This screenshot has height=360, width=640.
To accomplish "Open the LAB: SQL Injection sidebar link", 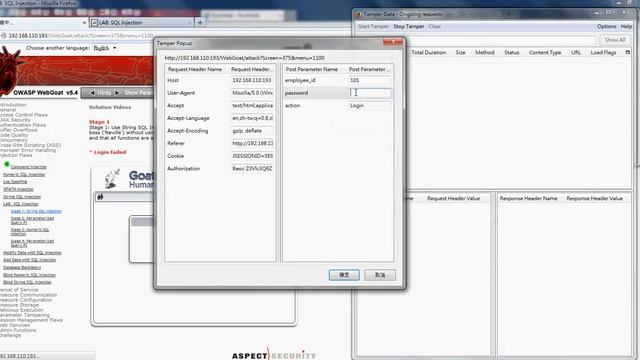I will [21, 204].
